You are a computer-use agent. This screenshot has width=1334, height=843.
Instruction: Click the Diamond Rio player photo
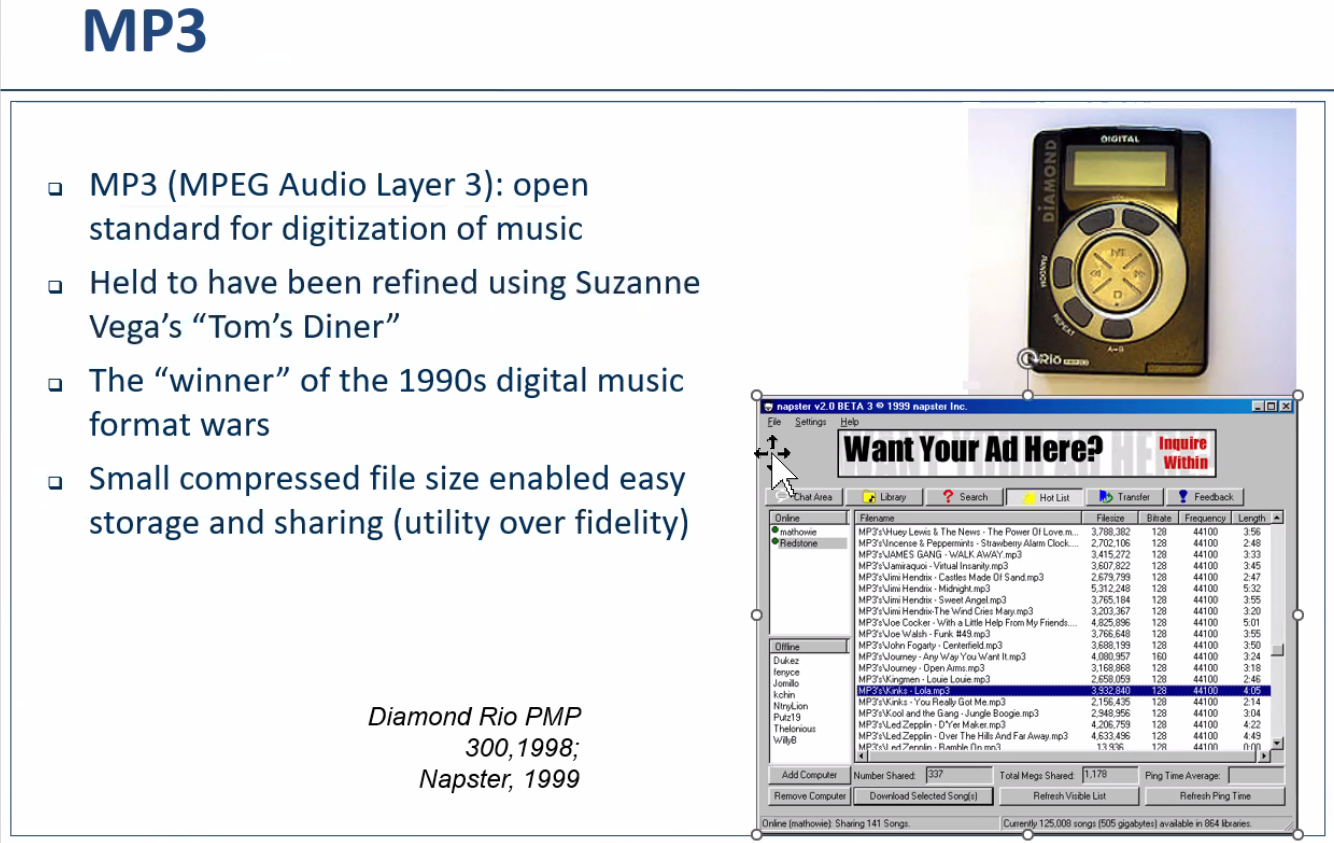tap(1131, 250)
